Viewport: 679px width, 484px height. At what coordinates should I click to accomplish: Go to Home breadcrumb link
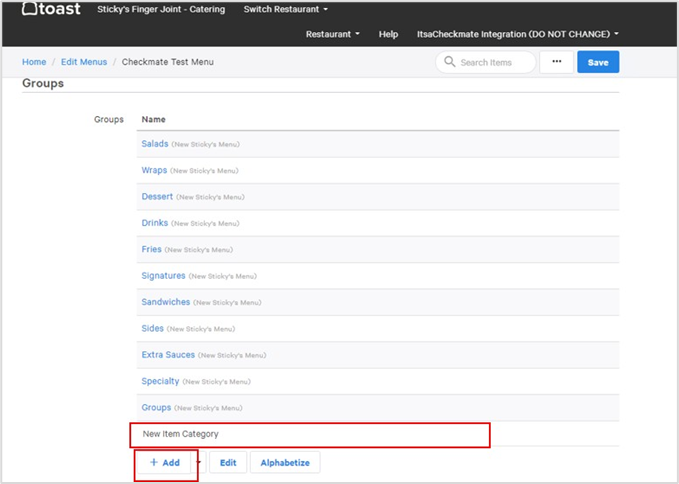point(34,62)
